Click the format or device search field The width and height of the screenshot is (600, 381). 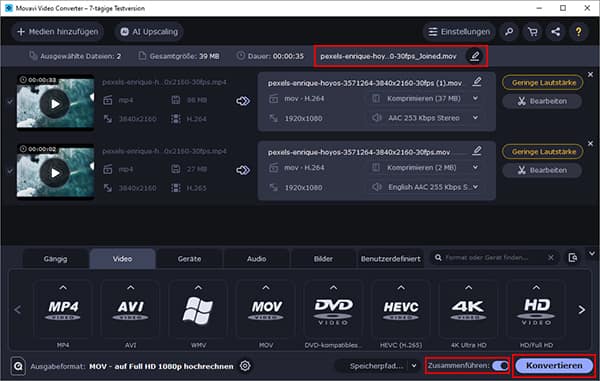494,258
